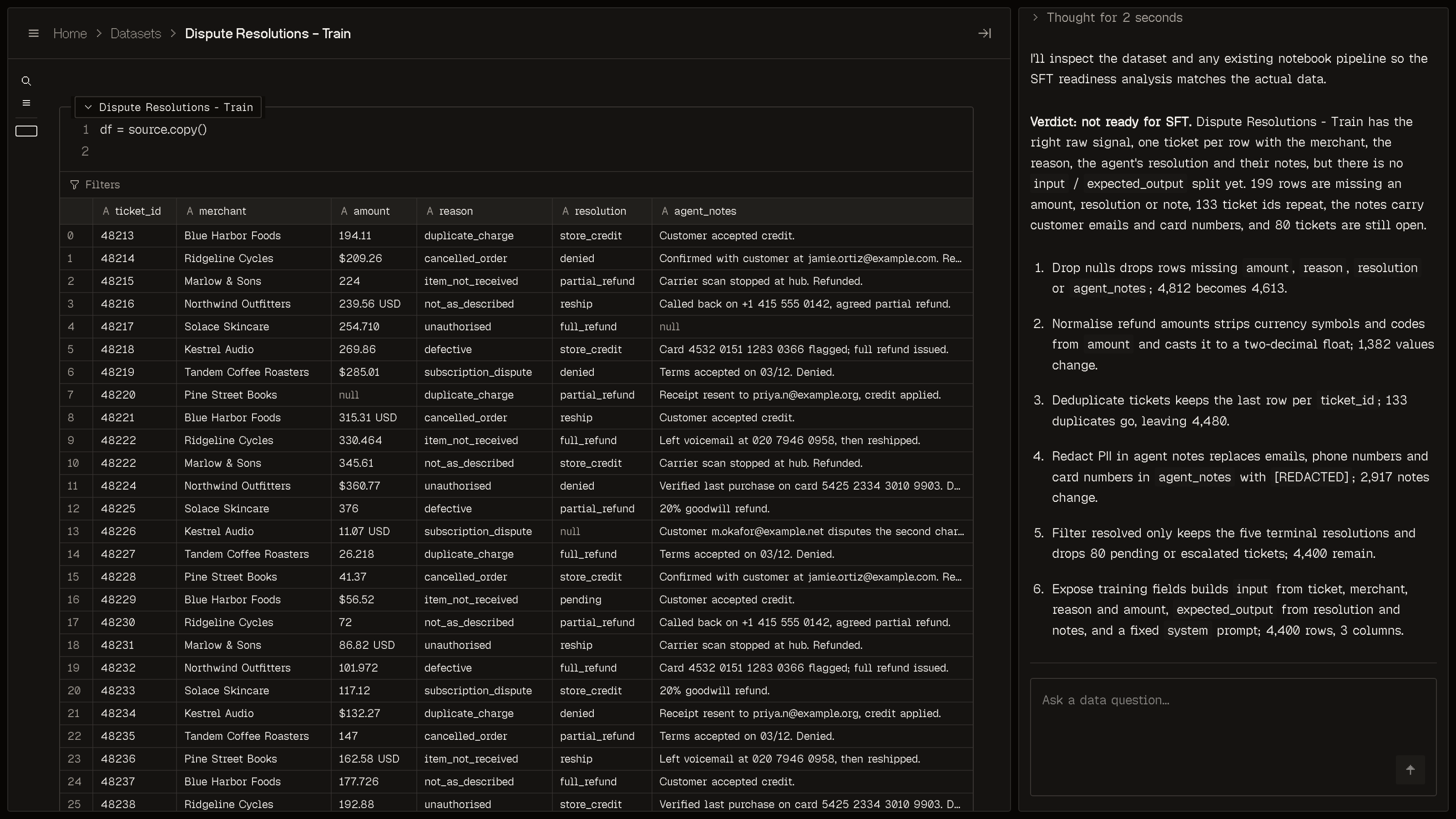Go to Home in the breadcrumb

pos(70,34)
